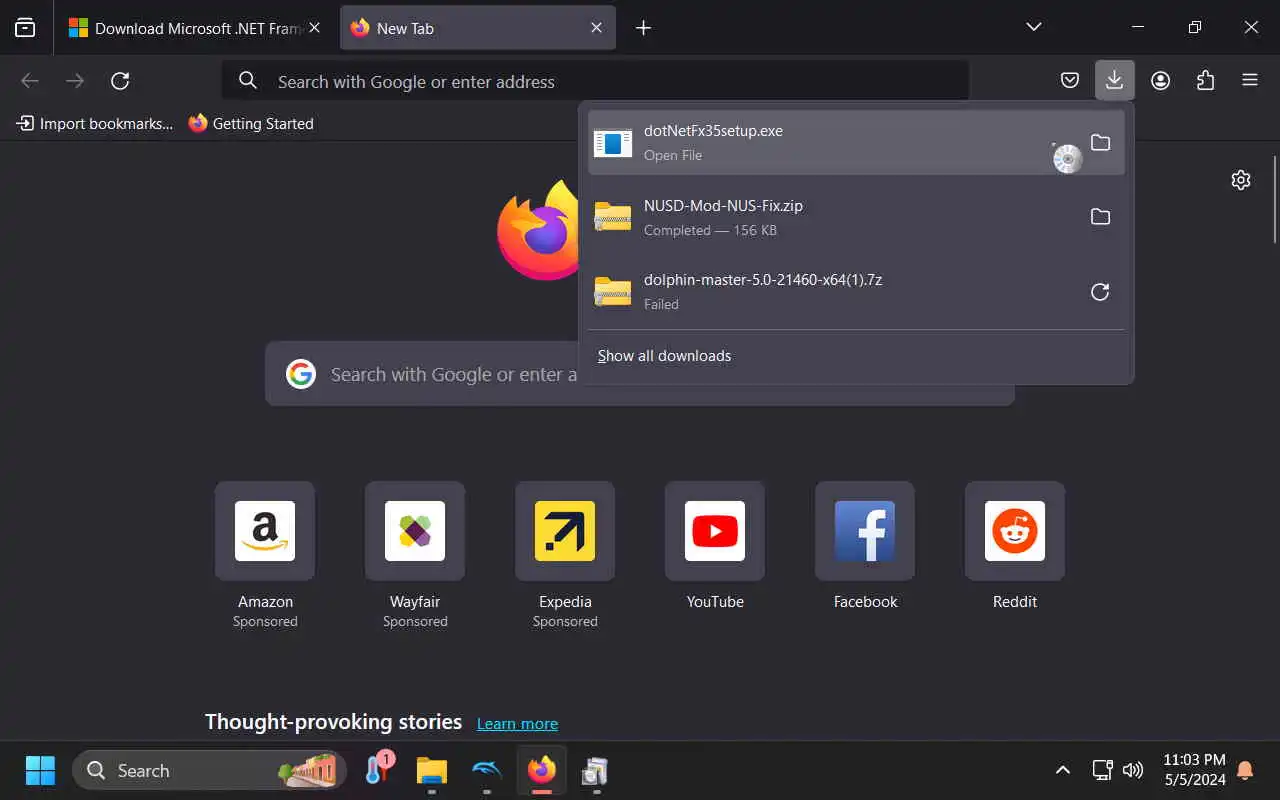Close the New Tab tab
This screenshot has height=800, width=1280.
596,28
